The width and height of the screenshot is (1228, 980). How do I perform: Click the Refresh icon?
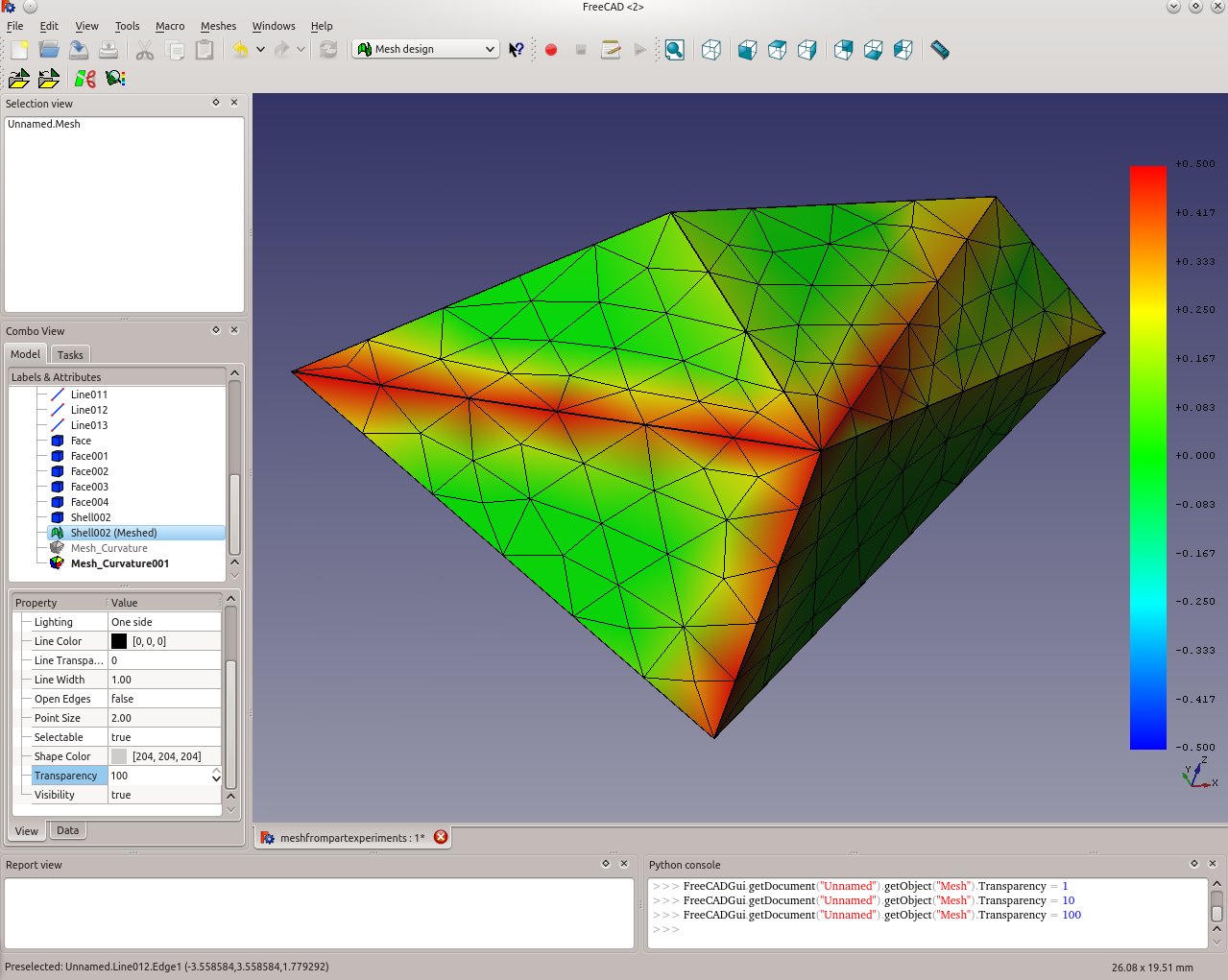click(x=328, y=49)
